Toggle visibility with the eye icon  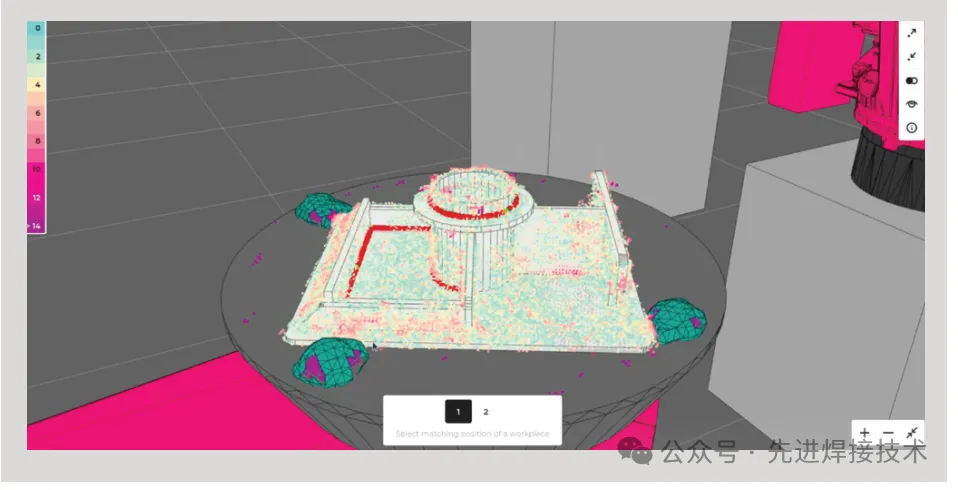coord(911,104)
